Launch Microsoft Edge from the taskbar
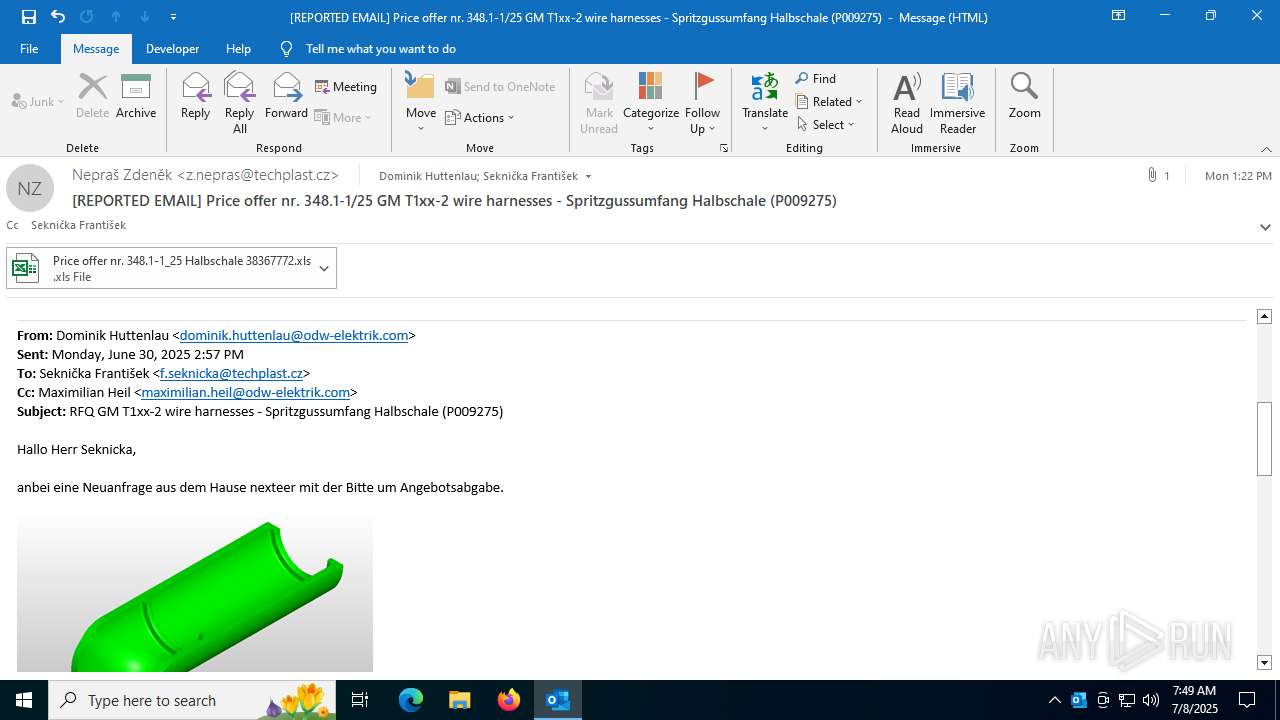This screenshot has height=720, width=1280. pyautogui.click(x=411, y=700)
